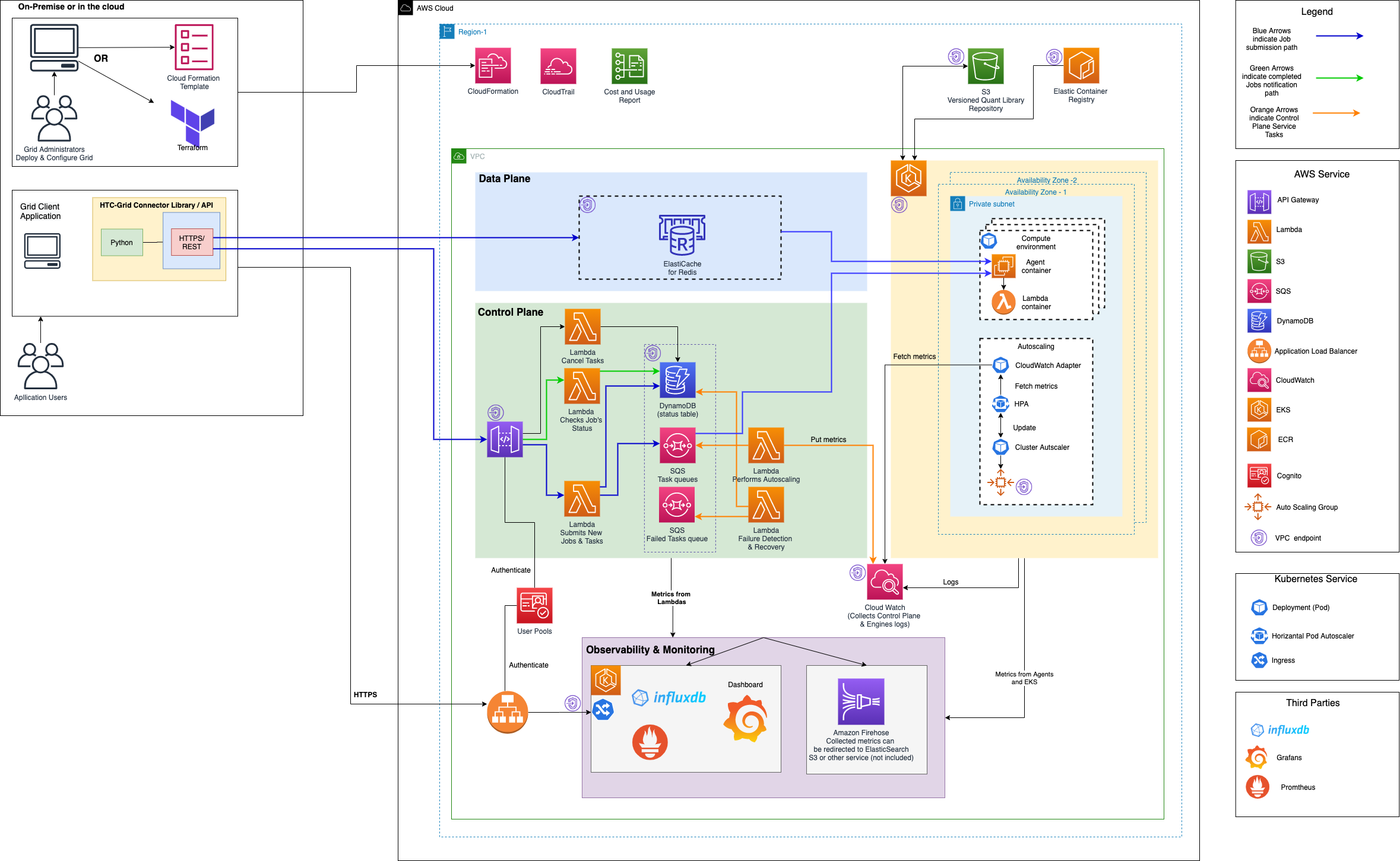Select the Amazon Firehose icon
1400x861 pixels.
861,702
